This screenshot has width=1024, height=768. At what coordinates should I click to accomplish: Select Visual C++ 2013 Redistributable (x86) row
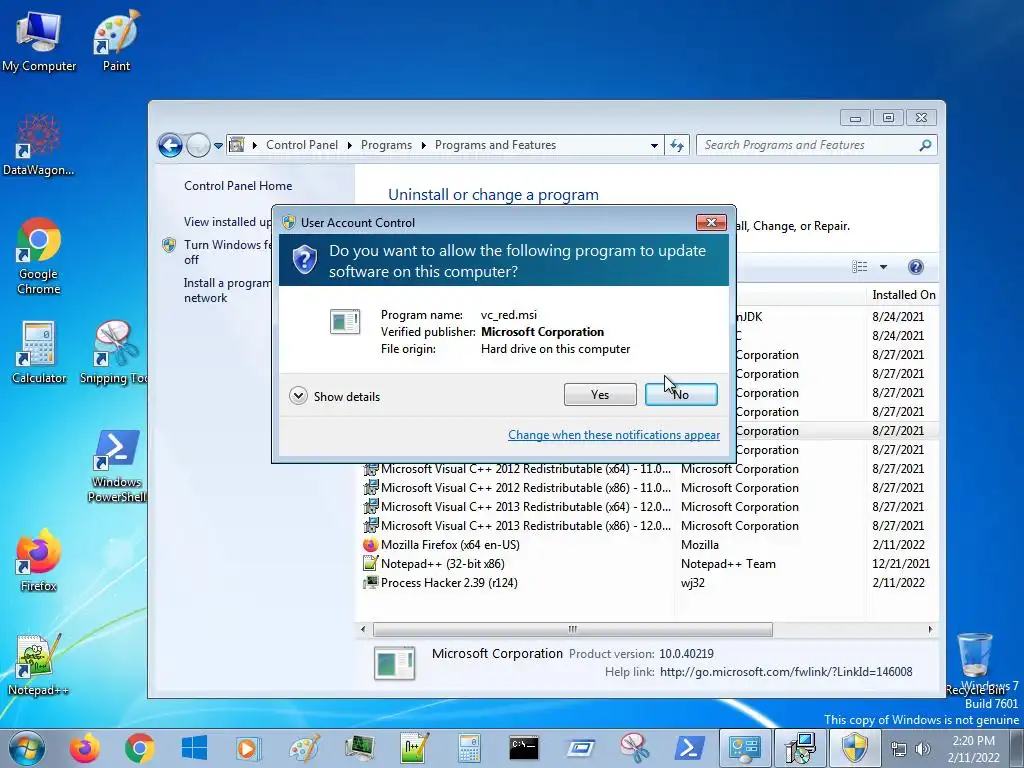(x=647, y=526)
